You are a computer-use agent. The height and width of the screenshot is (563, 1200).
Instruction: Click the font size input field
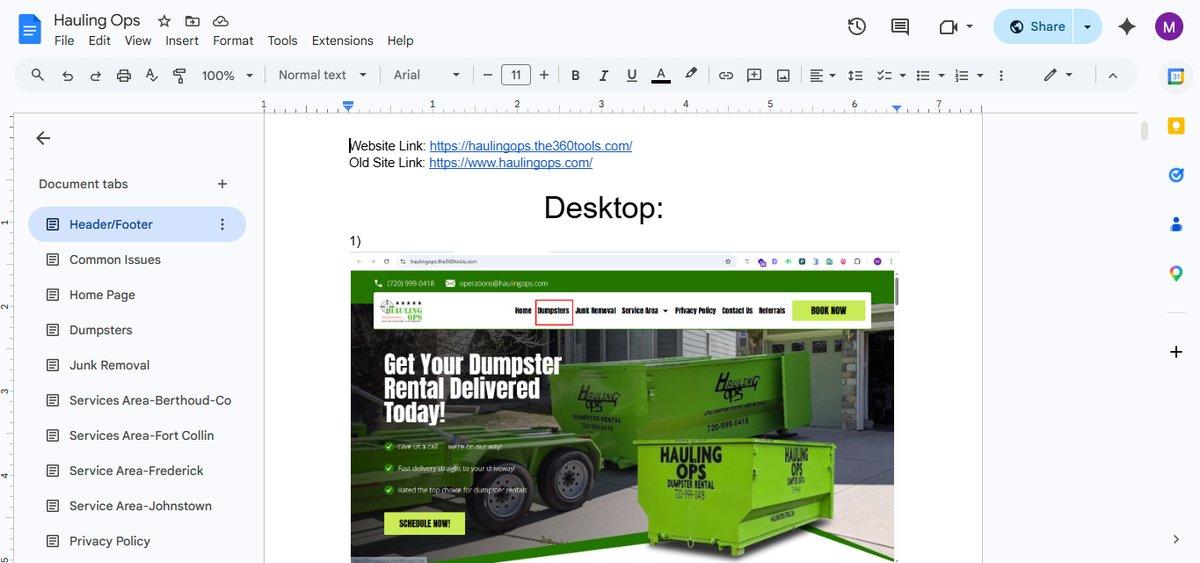[516, 75]
